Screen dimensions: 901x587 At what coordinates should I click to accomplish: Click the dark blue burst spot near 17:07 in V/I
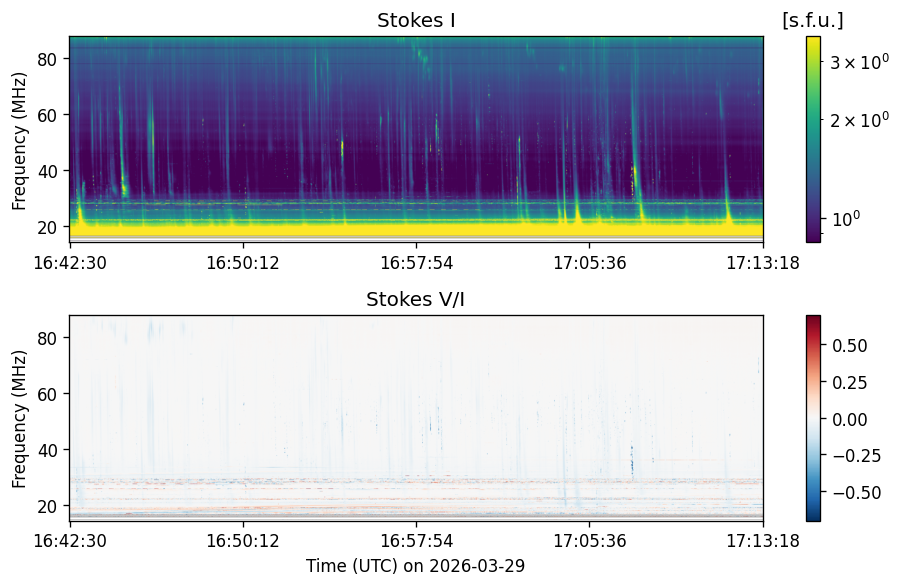[x=632, y=458]
